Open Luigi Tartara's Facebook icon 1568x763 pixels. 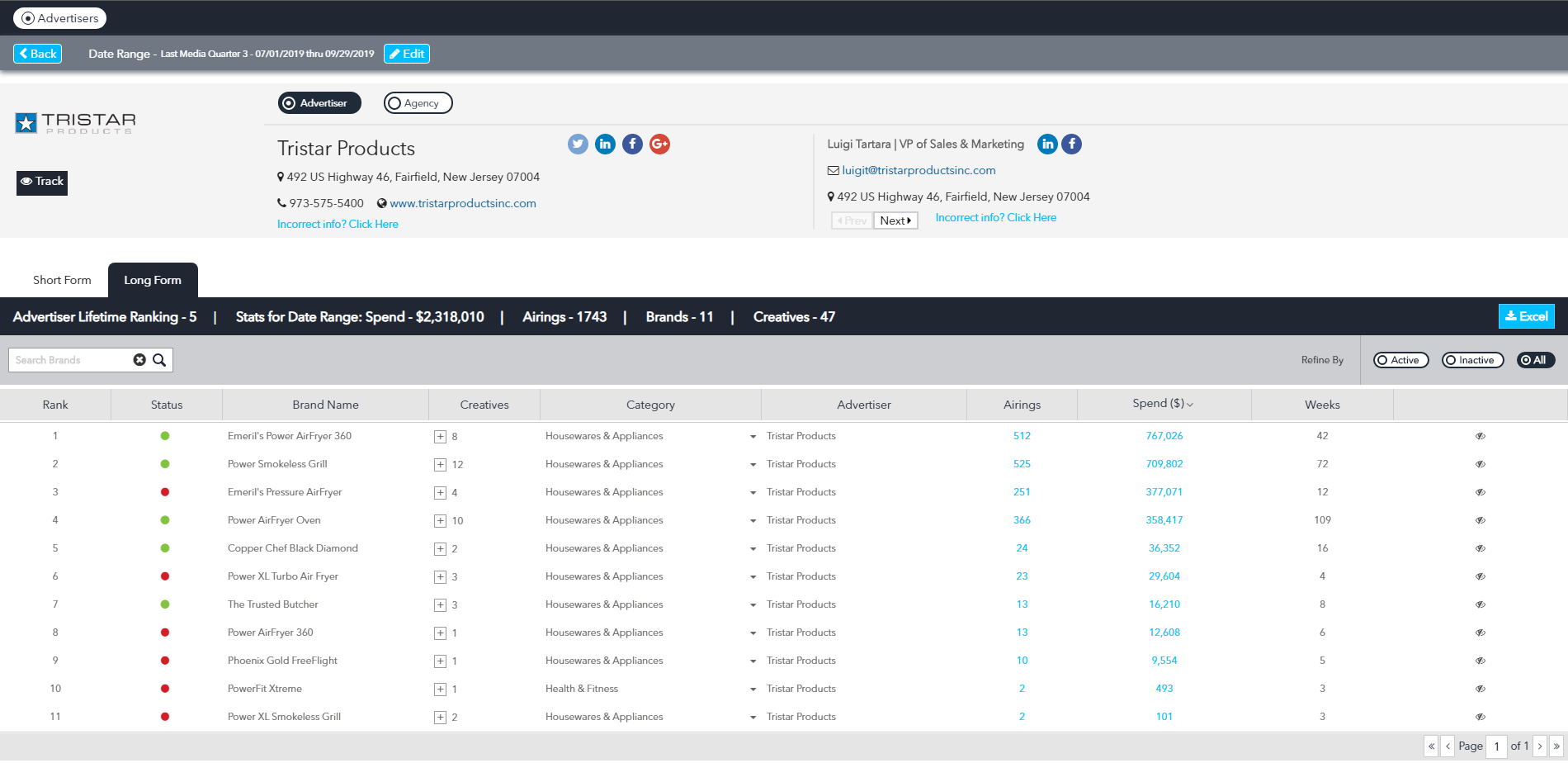coord(1071,145)
